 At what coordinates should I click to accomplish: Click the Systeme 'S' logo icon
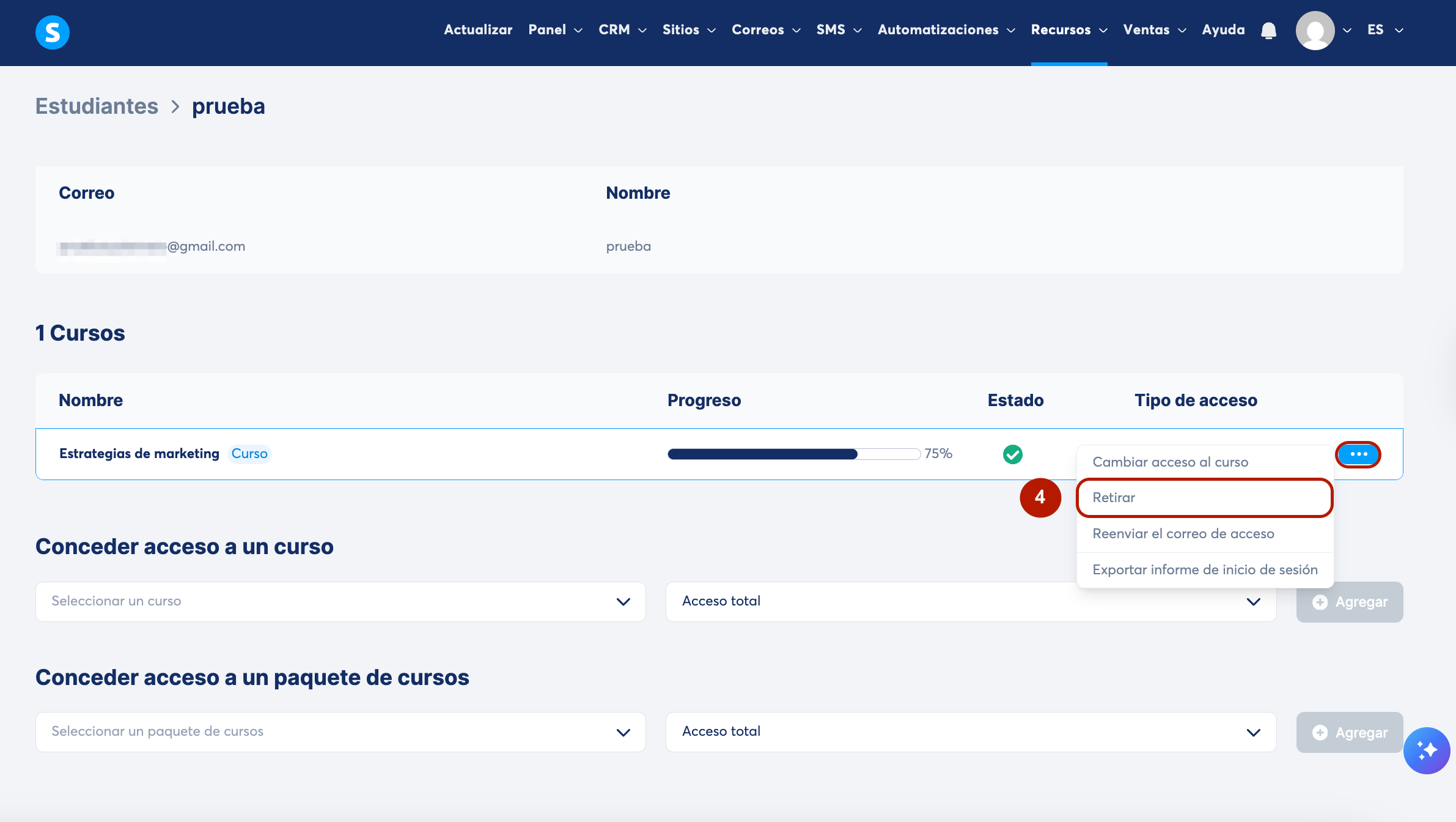click(x=53, y=32)
